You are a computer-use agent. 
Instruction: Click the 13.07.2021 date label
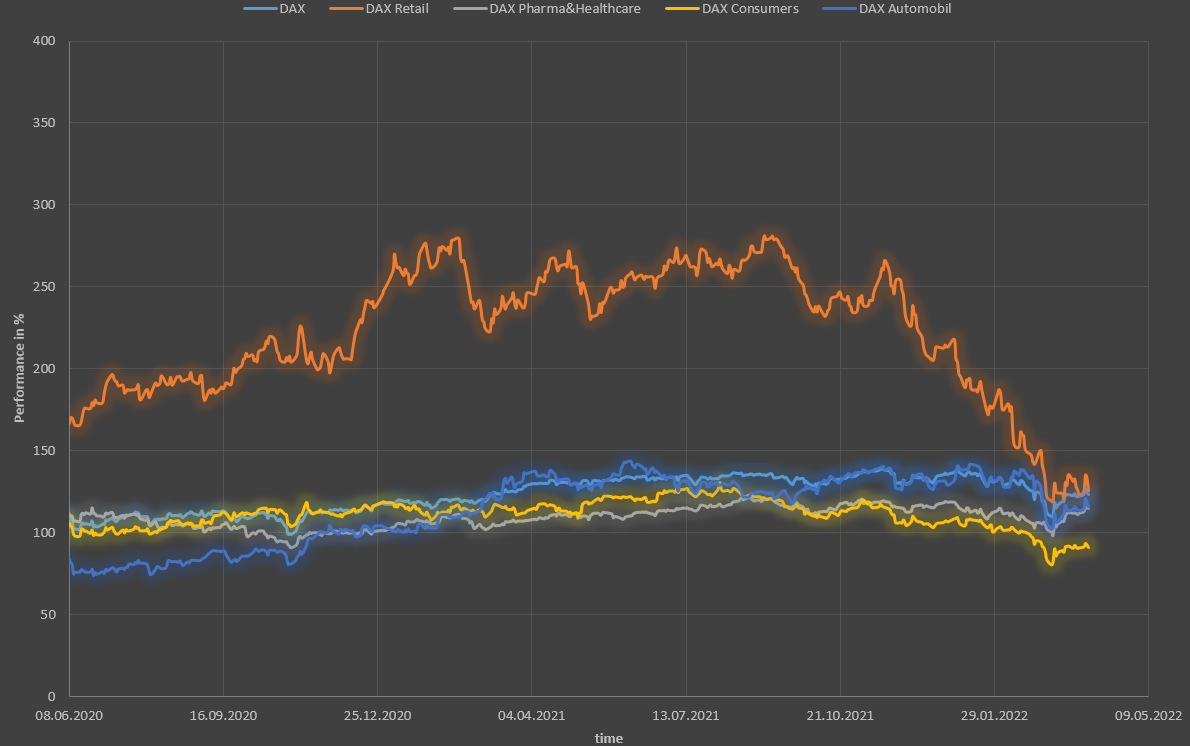(686, 716)
